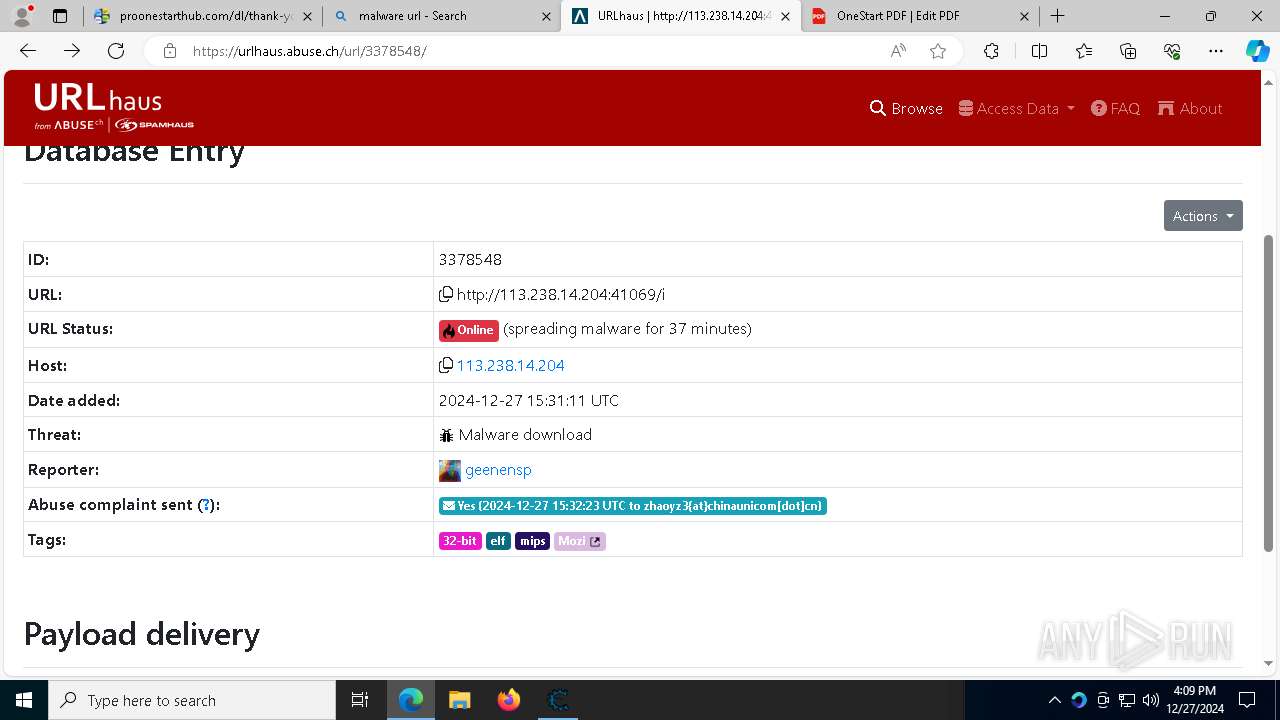Open Firefox from taskbar
This screenshot has height=720, width=1280.
coord(509,700)
